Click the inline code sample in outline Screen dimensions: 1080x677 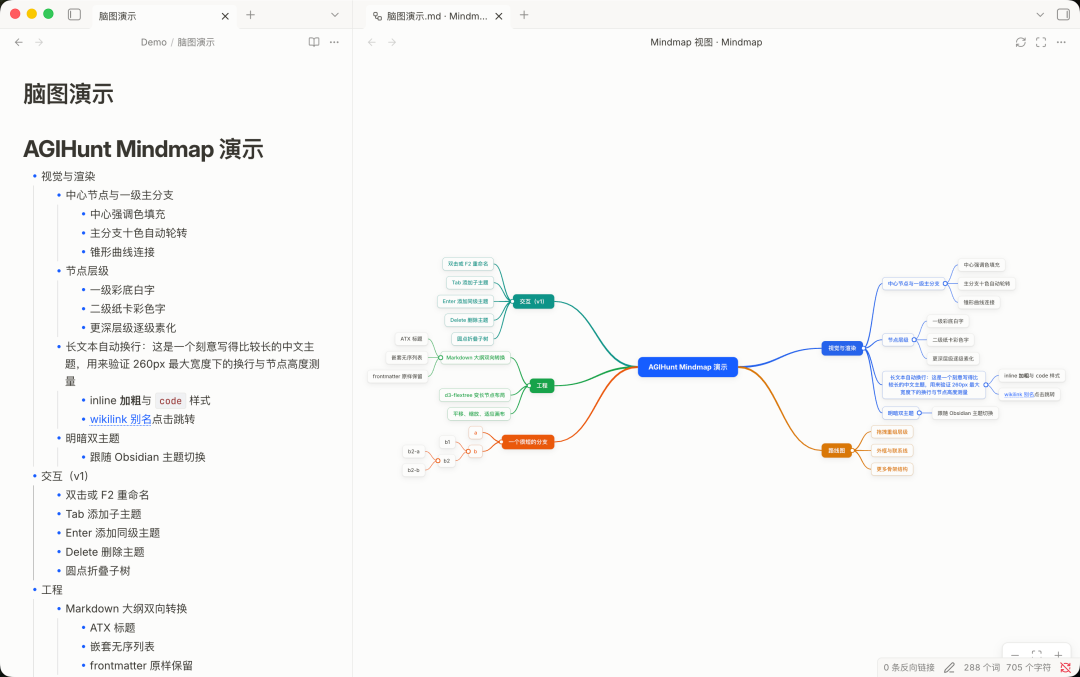(170, 401)
